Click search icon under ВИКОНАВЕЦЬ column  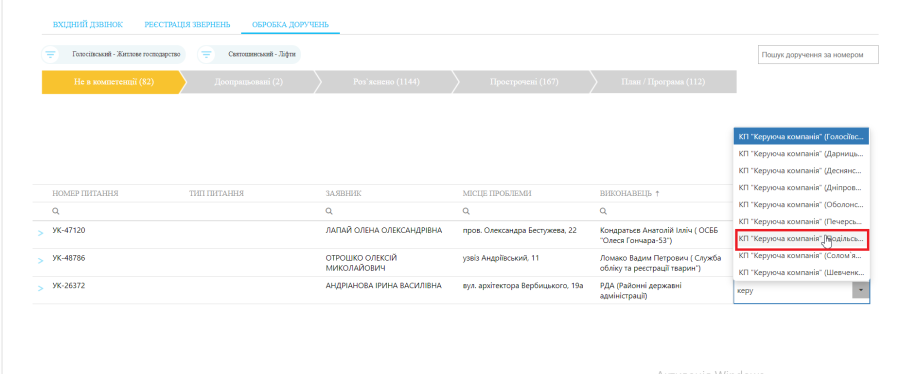603,212
